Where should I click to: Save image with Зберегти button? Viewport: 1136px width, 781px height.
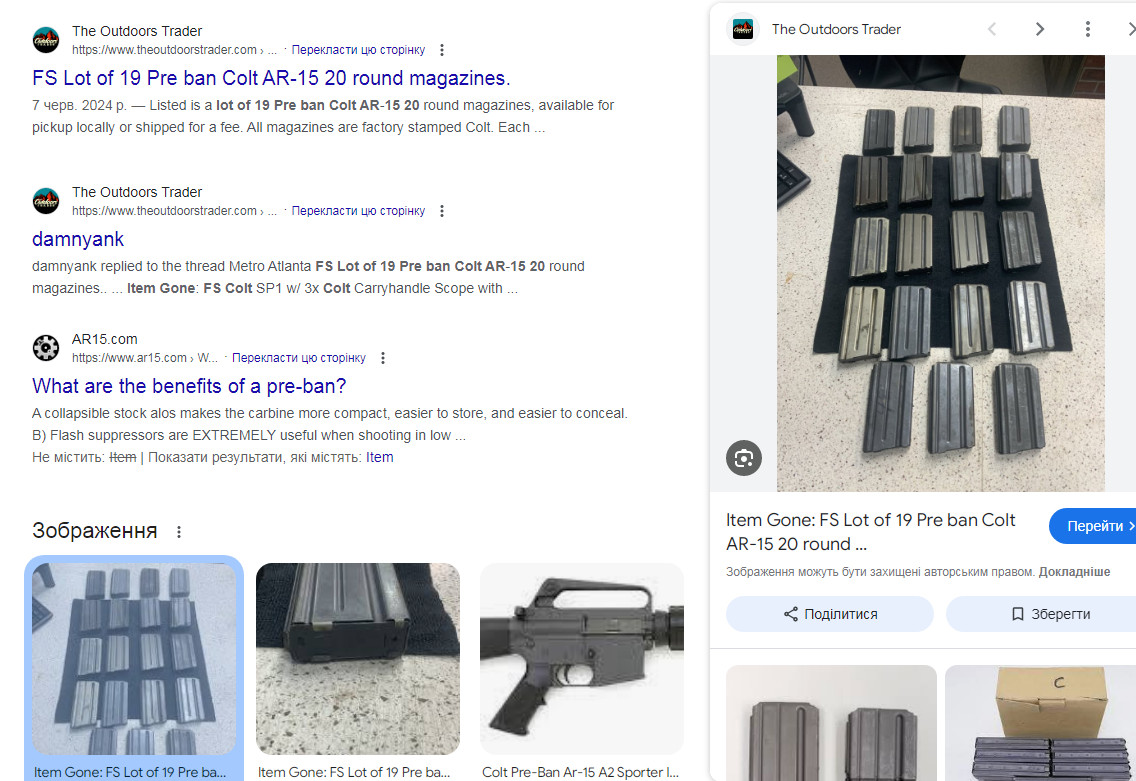coord(1042,614)
